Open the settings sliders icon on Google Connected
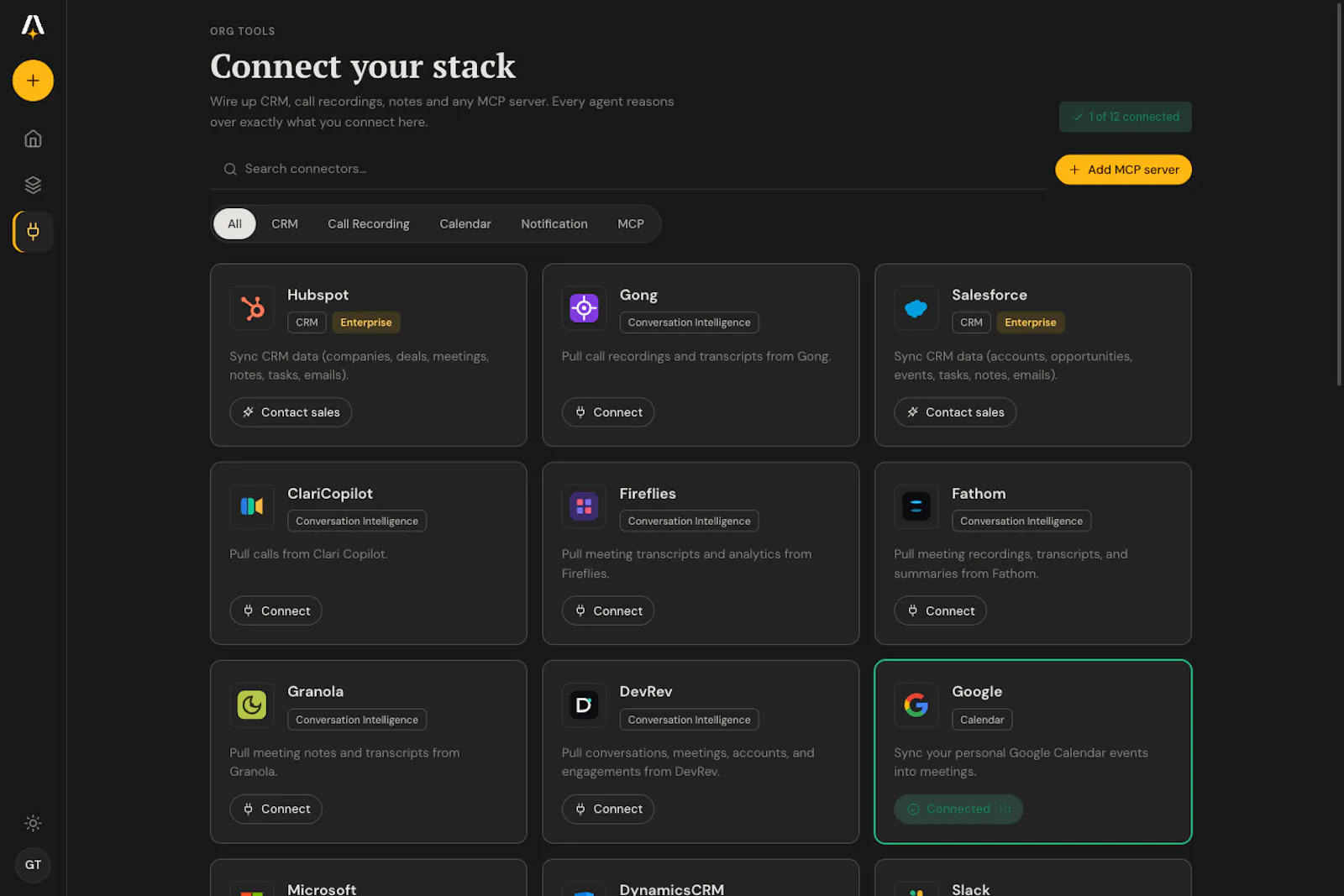 pyautogui.click(x=1005, y=810)
